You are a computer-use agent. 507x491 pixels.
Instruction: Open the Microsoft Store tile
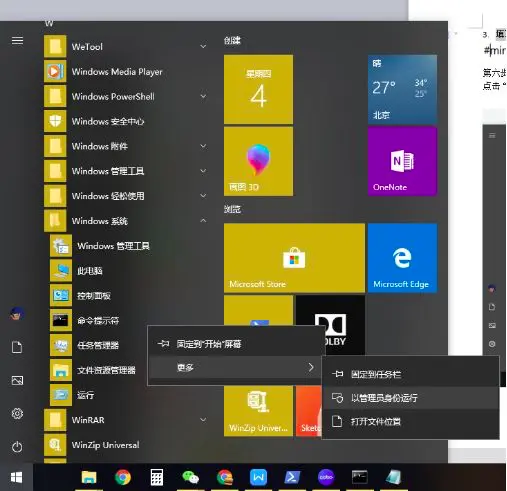294,258
